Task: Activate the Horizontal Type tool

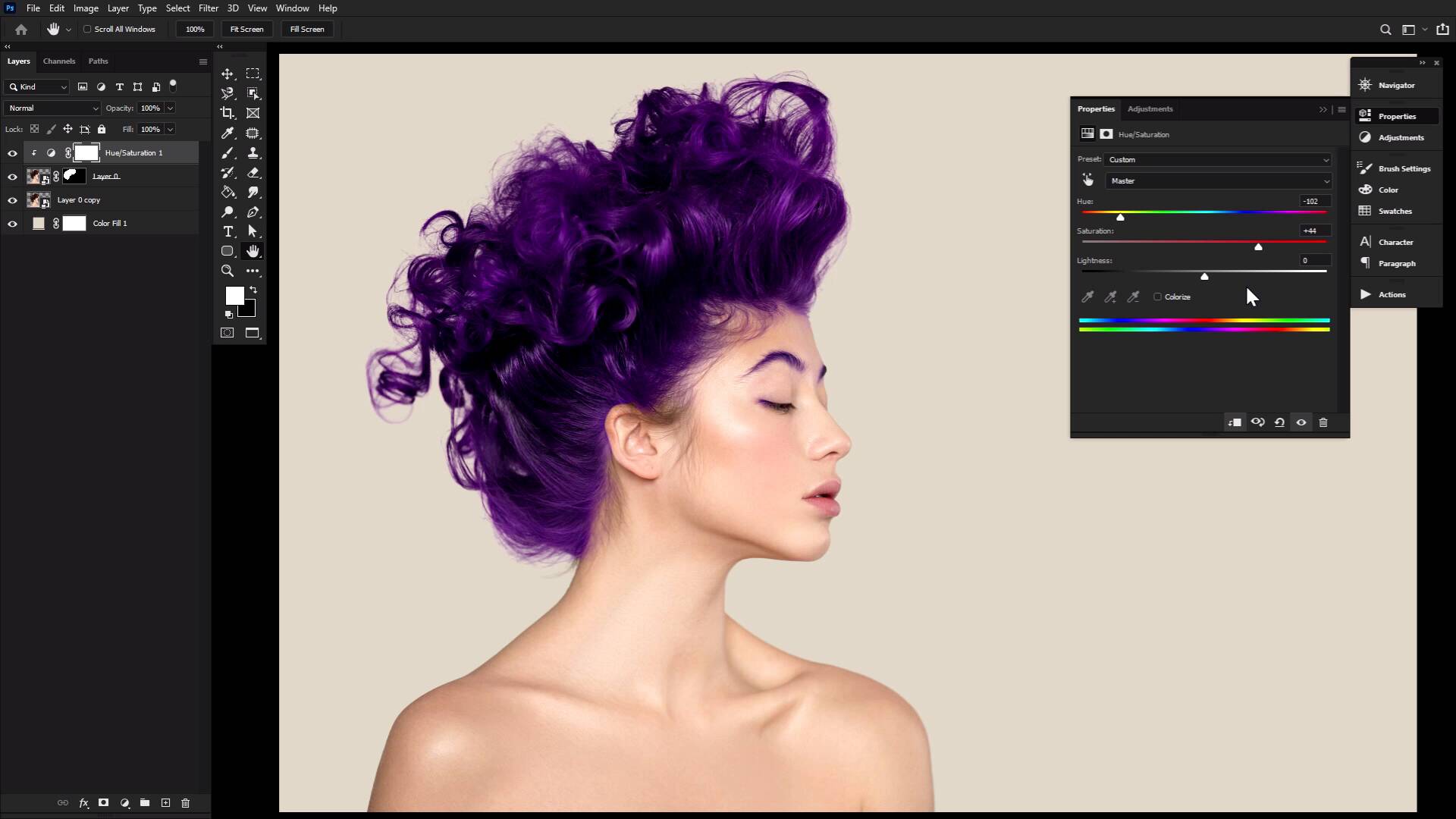Action: (227, 232)
